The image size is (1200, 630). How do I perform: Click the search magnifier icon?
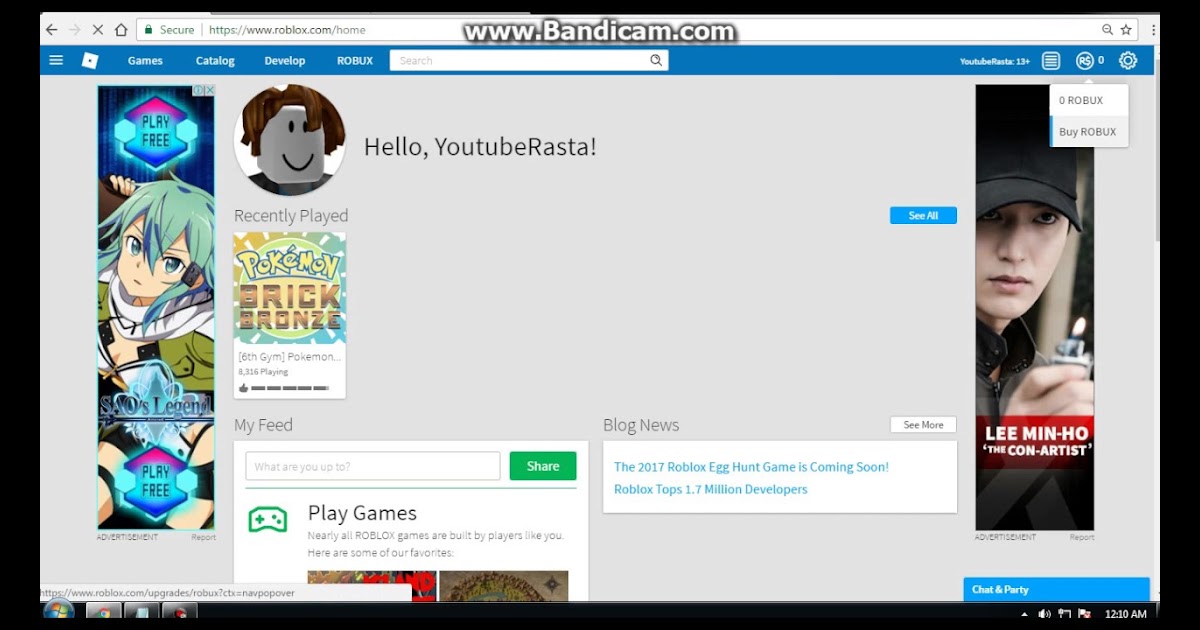coord(656,61)
